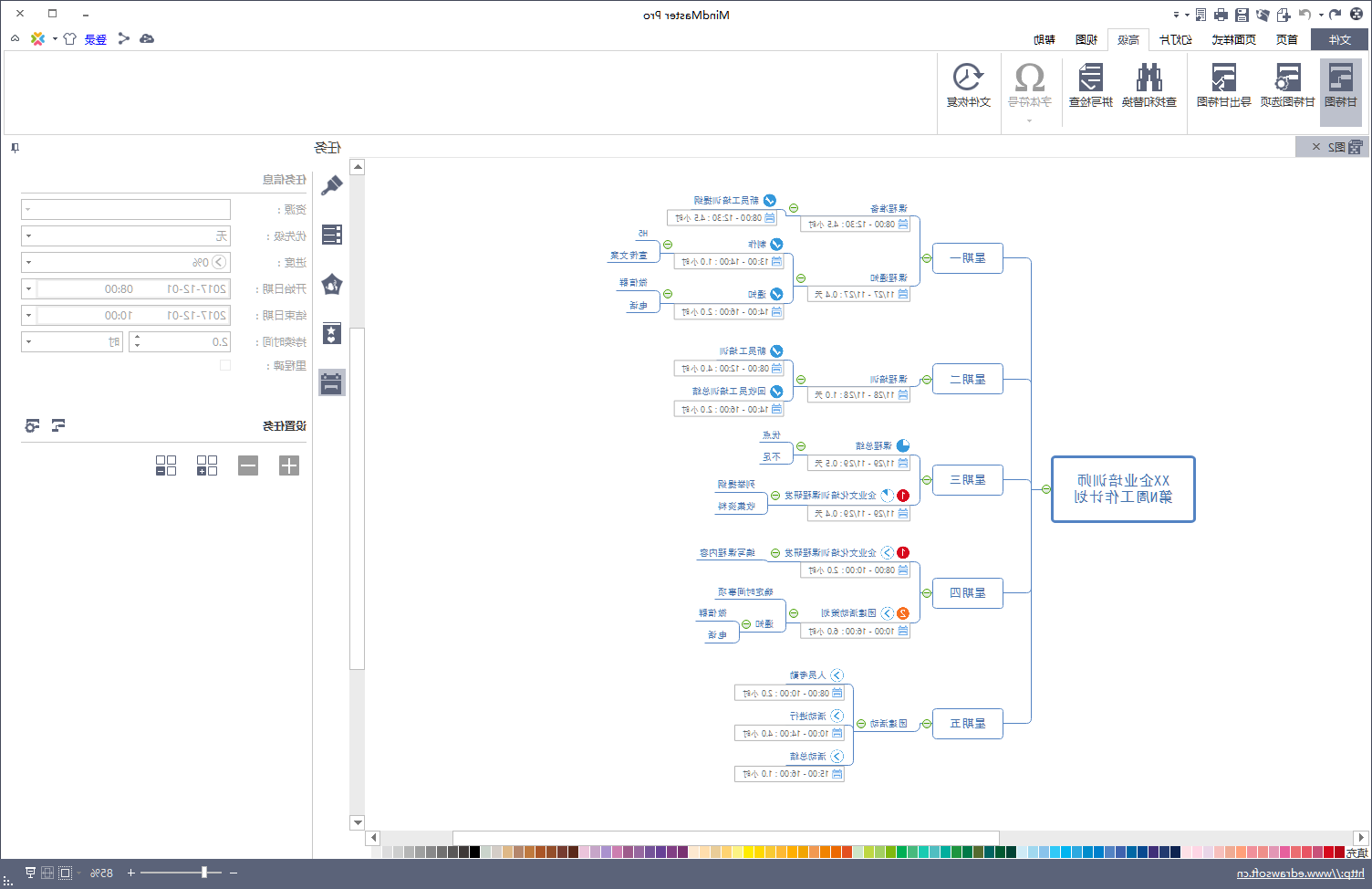Select the 星期二 topic node
The image size is (1372, 889).
coord(968,380)
